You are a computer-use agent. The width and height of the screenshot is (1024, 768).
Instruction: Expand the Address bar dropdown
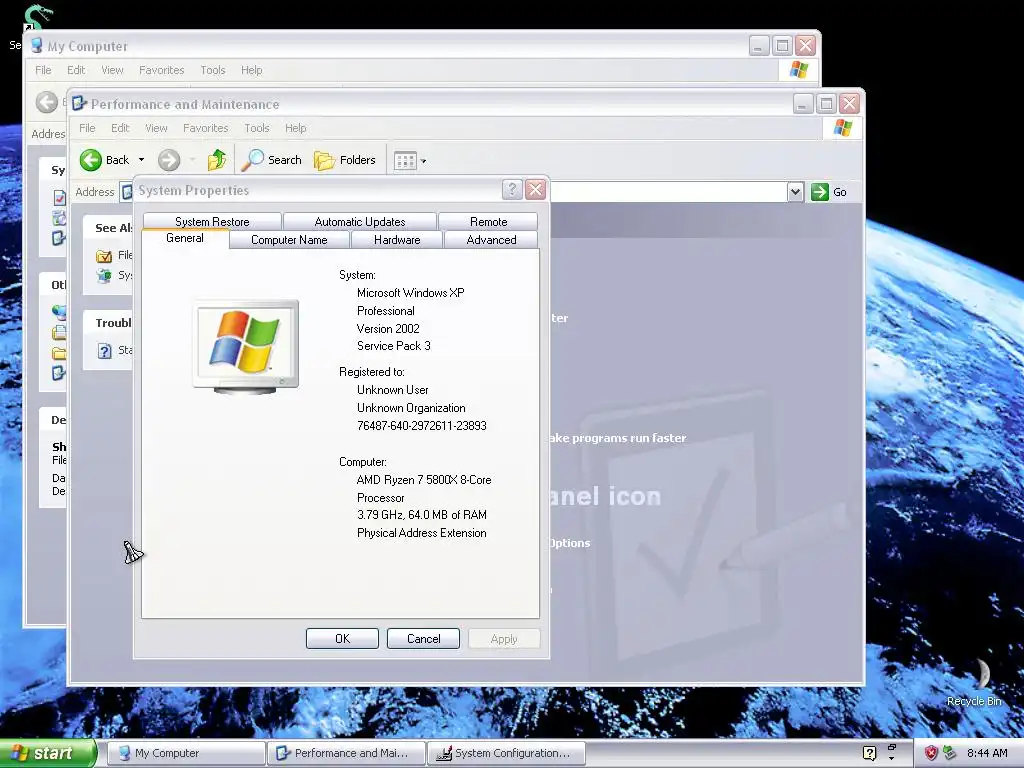pos(795,192)
